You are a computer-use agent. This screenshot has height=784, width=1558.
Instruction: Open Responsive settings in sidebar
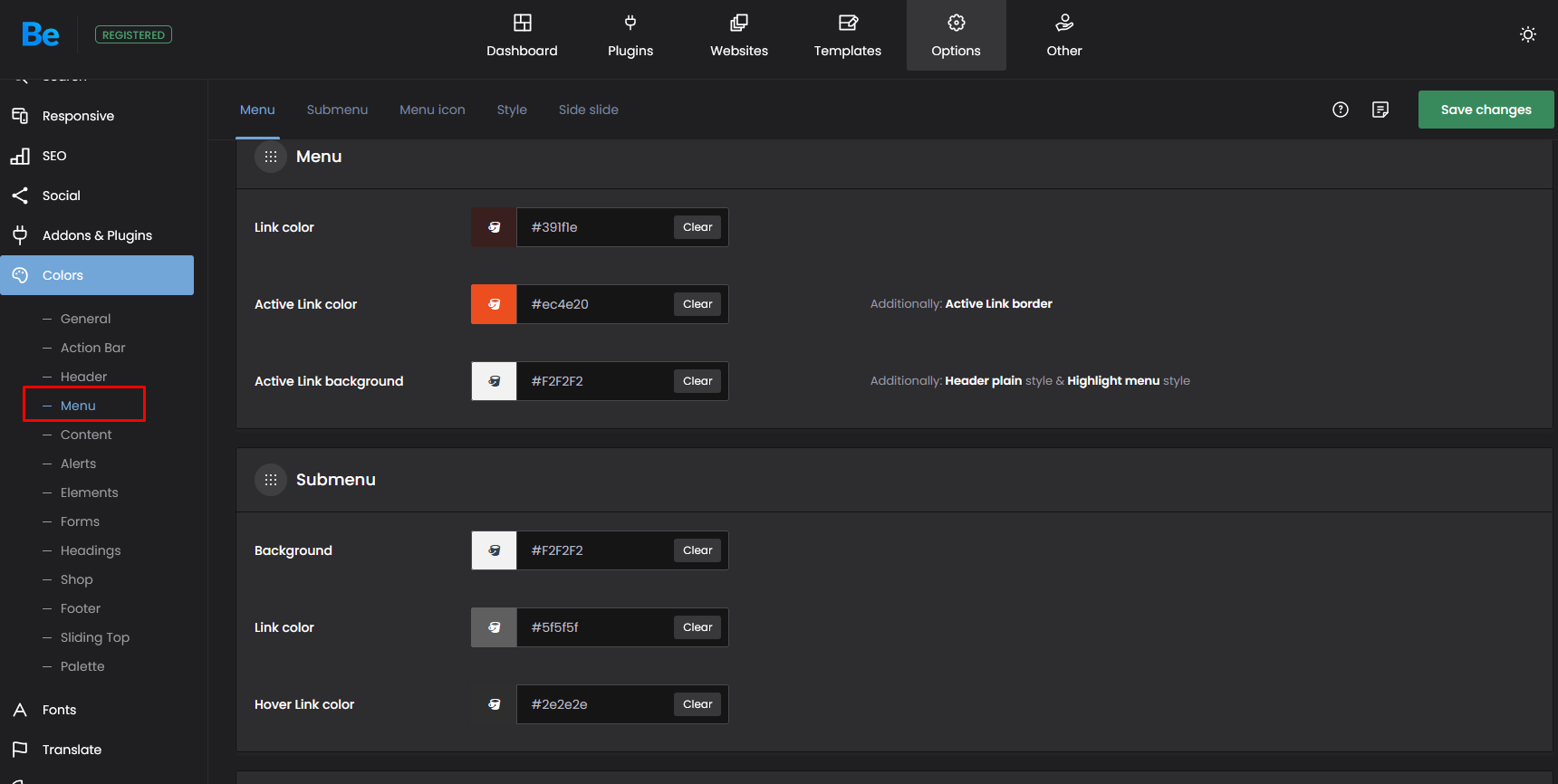tap(97, 116)
